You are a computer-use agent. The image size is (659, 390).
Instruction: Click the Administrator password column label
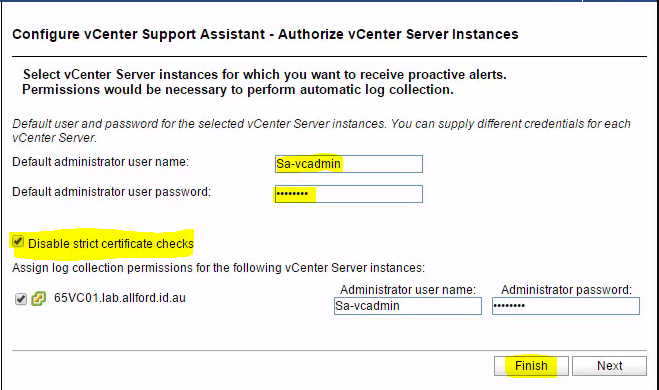click(x=566, y=290)
